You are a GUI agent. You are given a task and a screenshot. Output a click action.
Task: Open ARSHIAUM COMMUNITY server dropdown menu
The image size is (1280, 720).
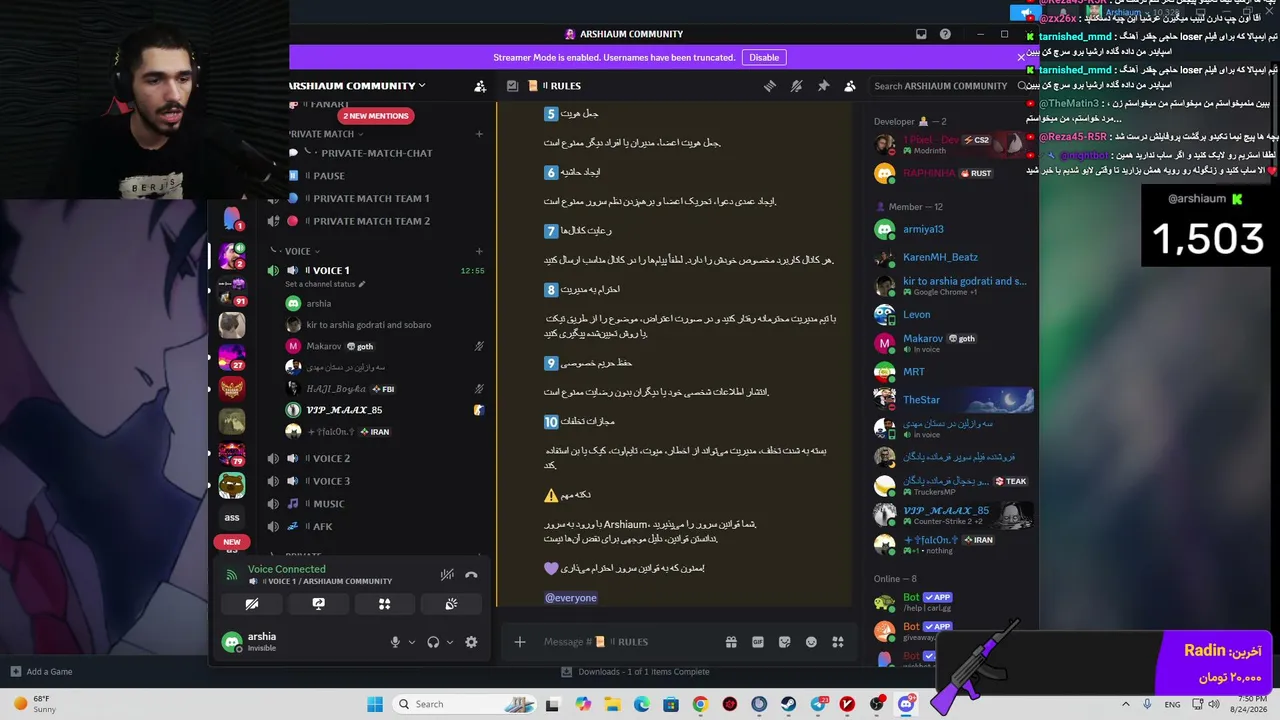(358, 86)
